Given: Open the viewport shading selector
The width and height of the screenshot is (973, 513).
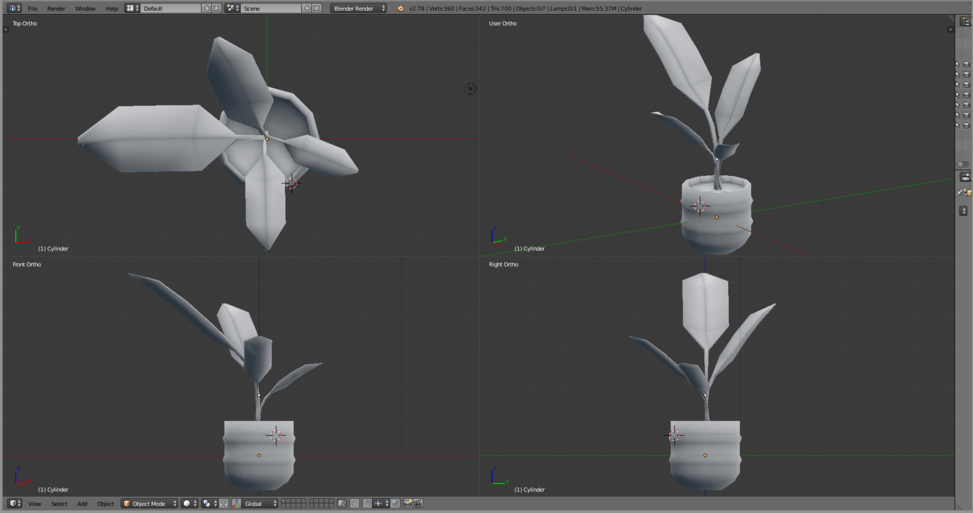Looking at the screenshot, I should coord(189,503).
